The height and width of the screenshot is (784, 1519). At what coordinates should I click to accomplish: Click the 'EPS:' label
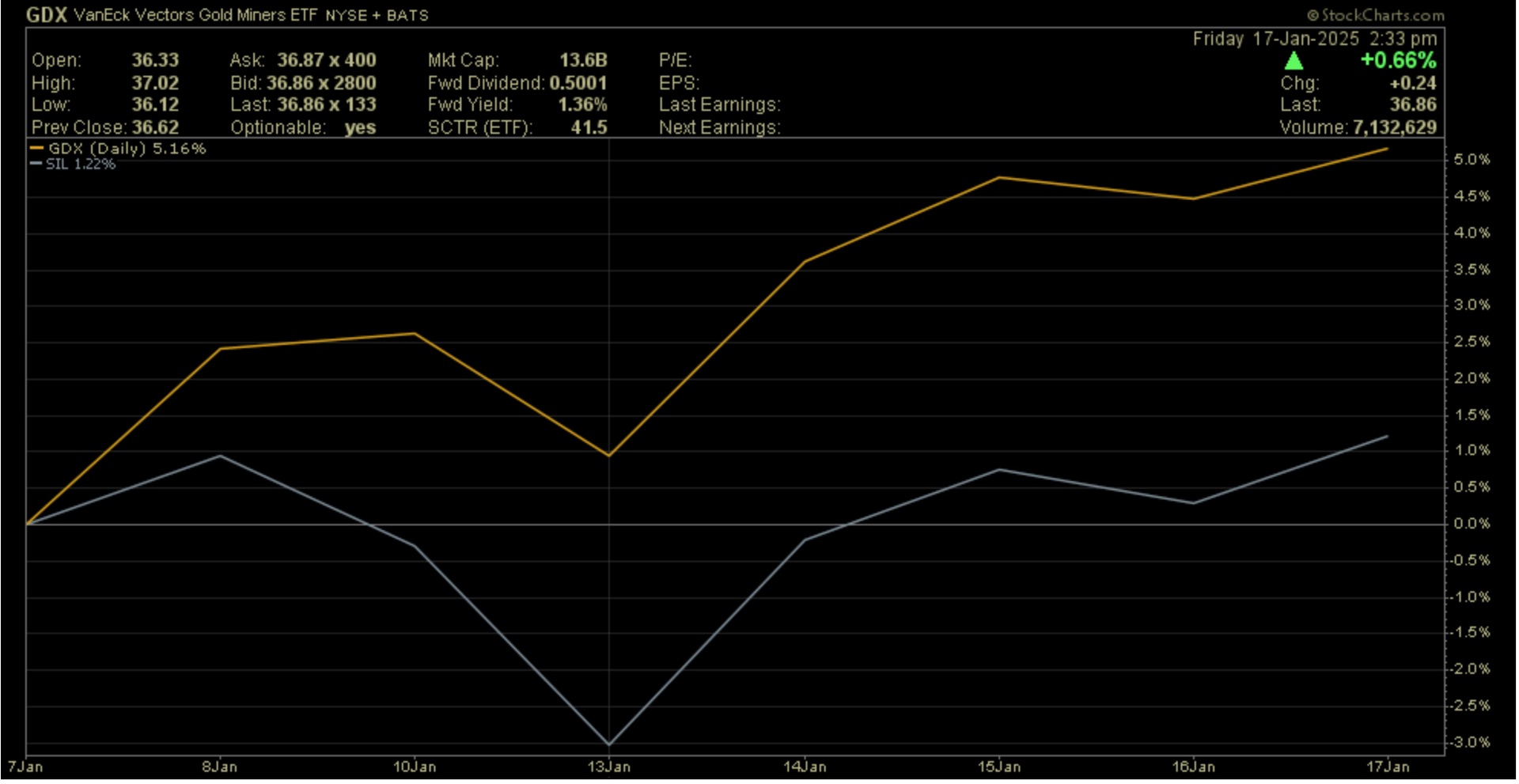coord(680,83)
